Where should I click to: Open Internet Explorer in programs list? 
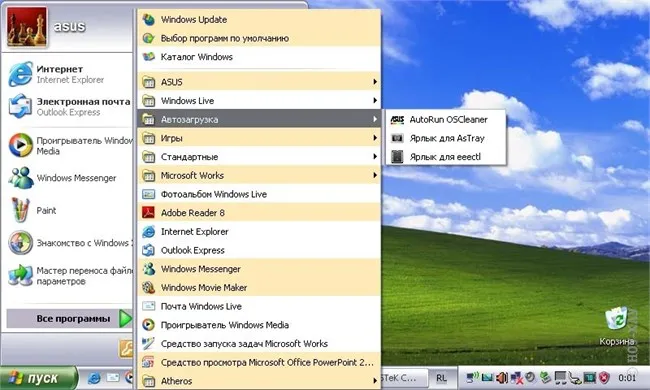(x=259, y=232)
